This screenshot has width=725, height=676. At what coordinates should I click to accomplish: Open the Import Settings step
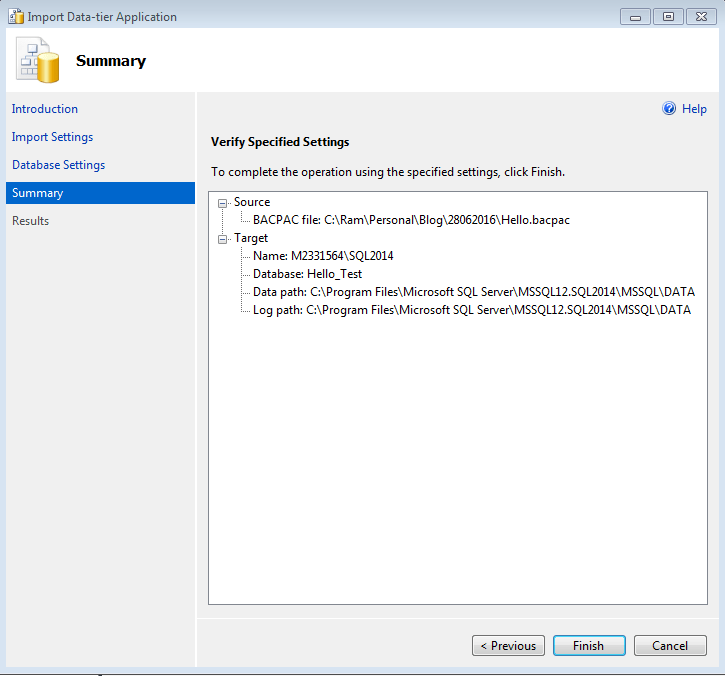pyautogui.click(x=52, y=137)
